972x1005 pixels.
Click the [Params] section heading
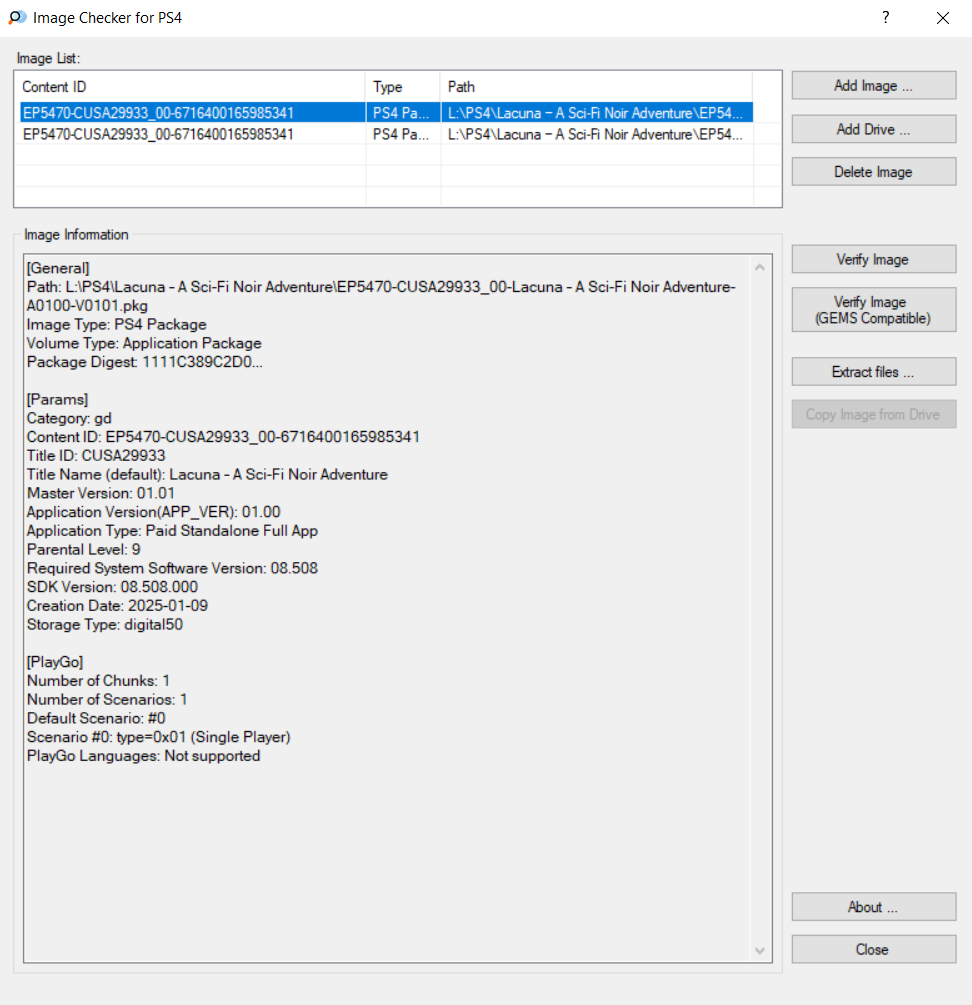58,399
